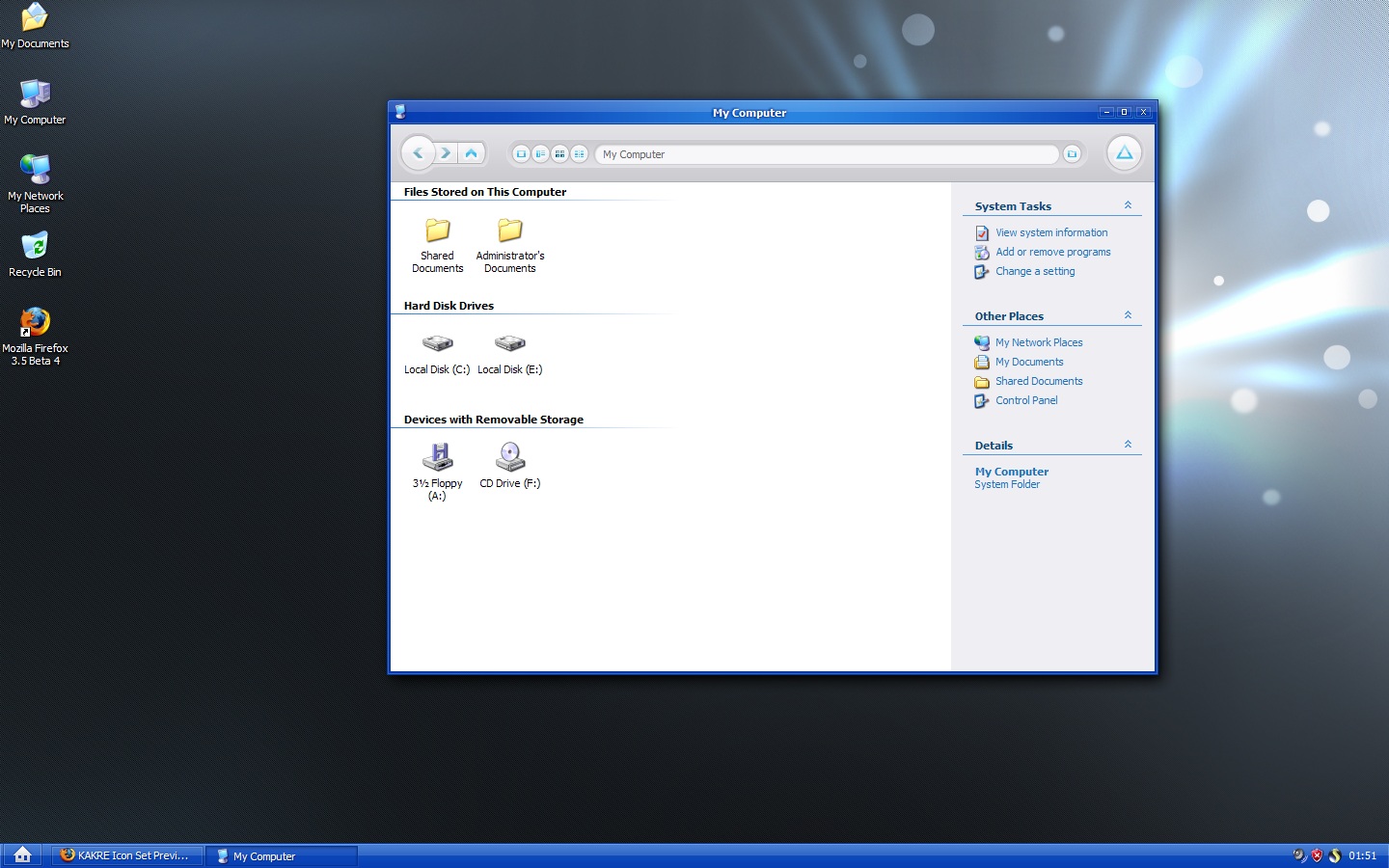Collapse the System Tasks panel
The image size is (1389, 868).
point(1128,205)
